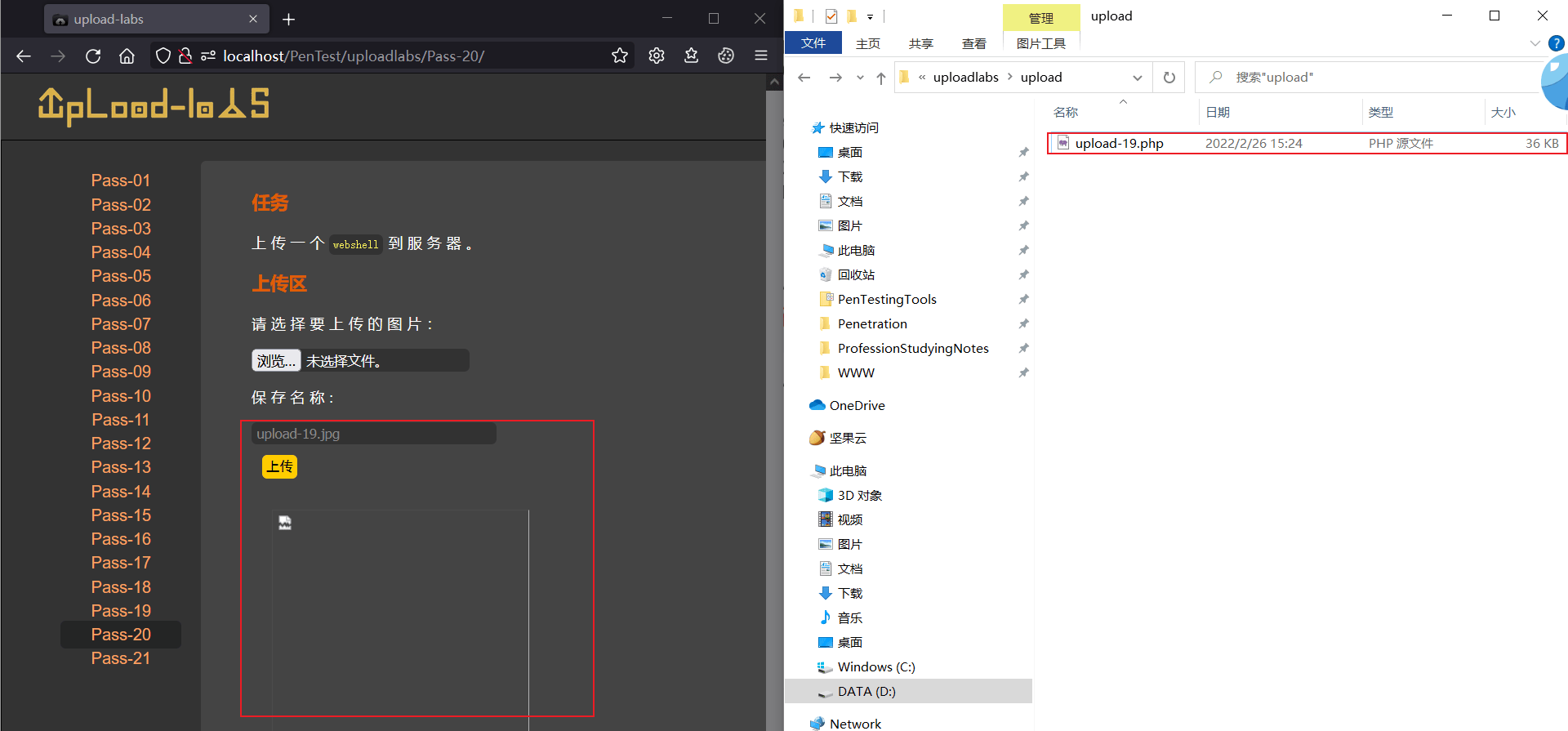Click the broken image icon on the page
This screenshot has width=1568, height=731.
tap(285, 523)
